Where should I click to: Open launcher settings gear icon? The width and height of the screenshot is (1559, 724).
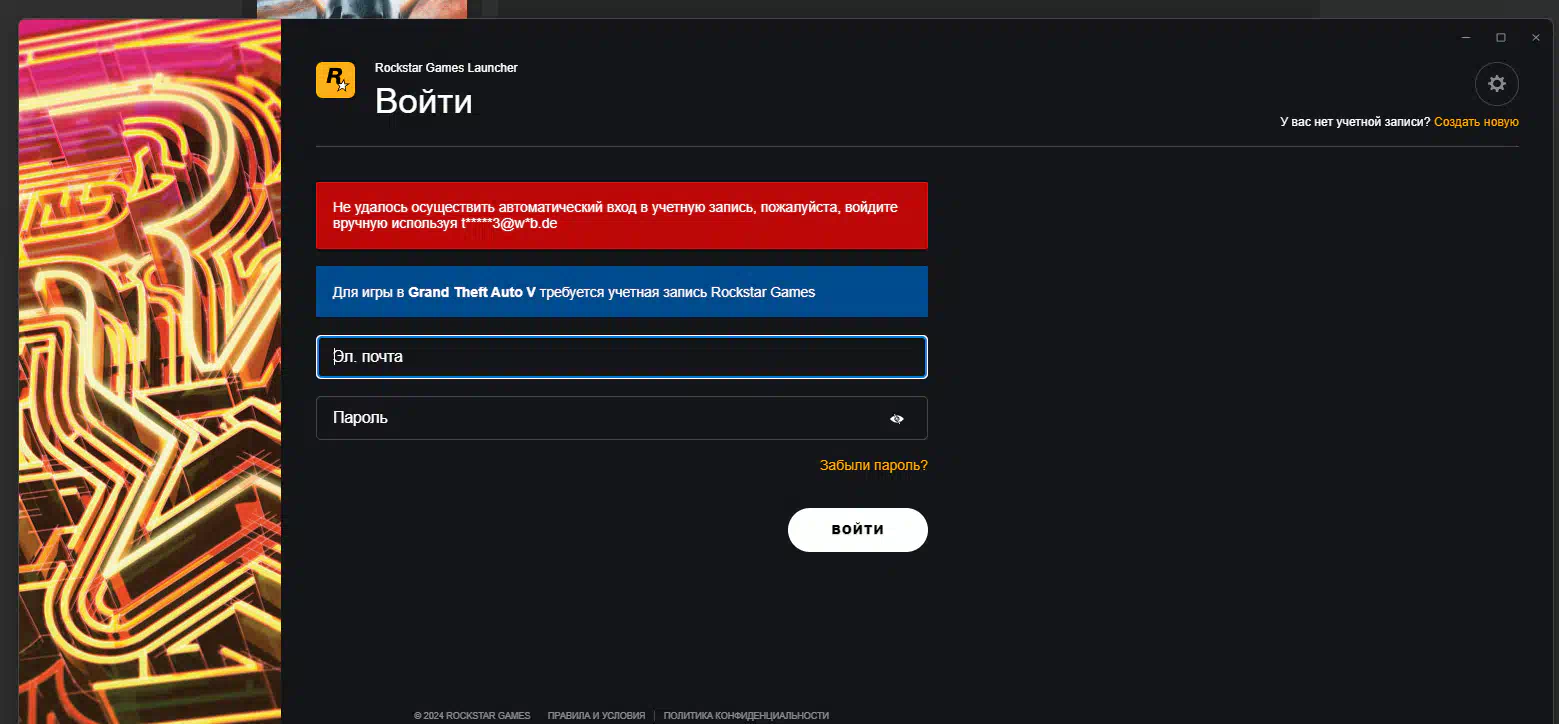[x=1496, y=84]
